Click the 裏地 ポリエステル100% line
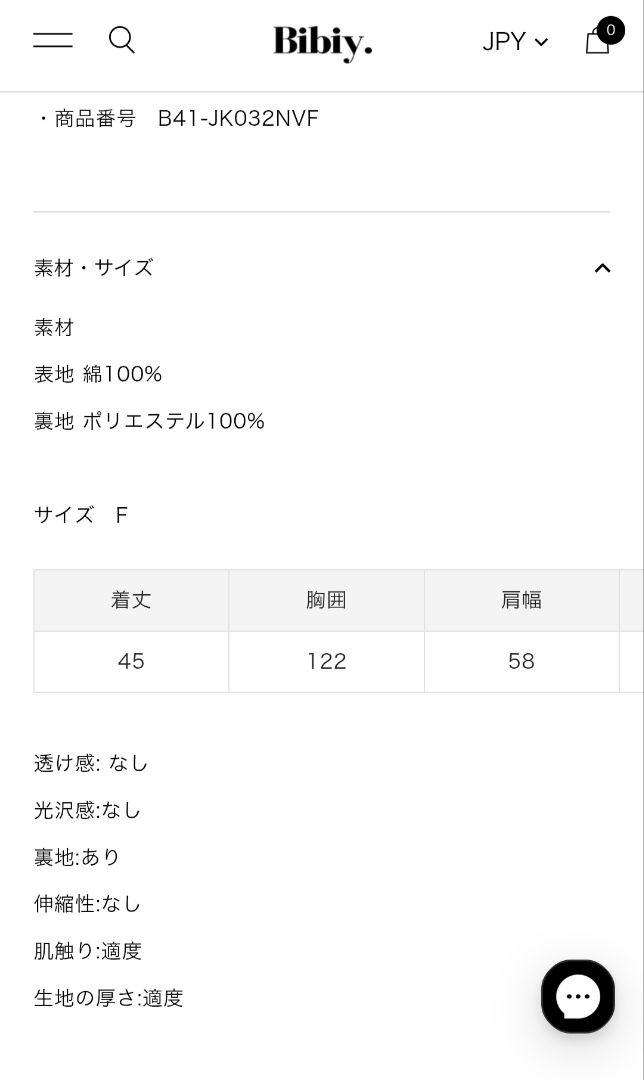644x1080 pixels. (x=149, y=421)
